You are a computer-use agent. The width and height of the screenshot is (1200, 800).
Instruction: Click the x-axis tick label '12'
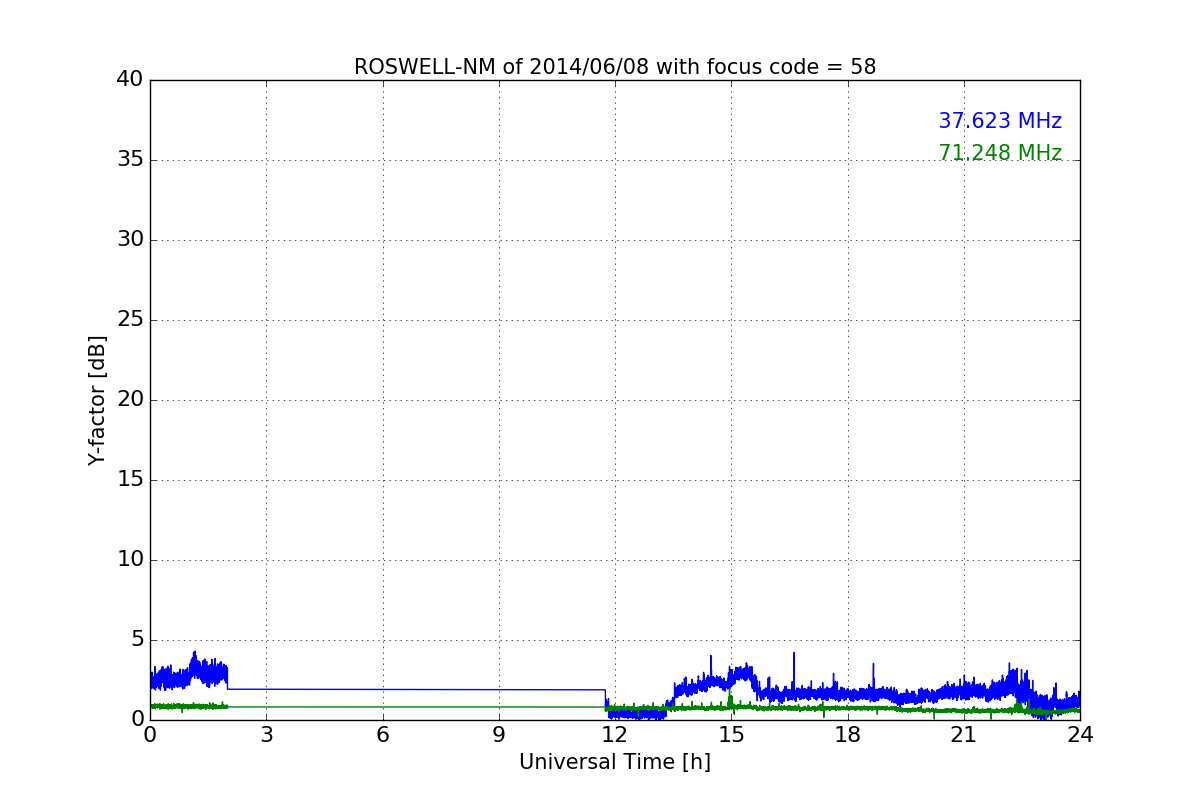615,735
